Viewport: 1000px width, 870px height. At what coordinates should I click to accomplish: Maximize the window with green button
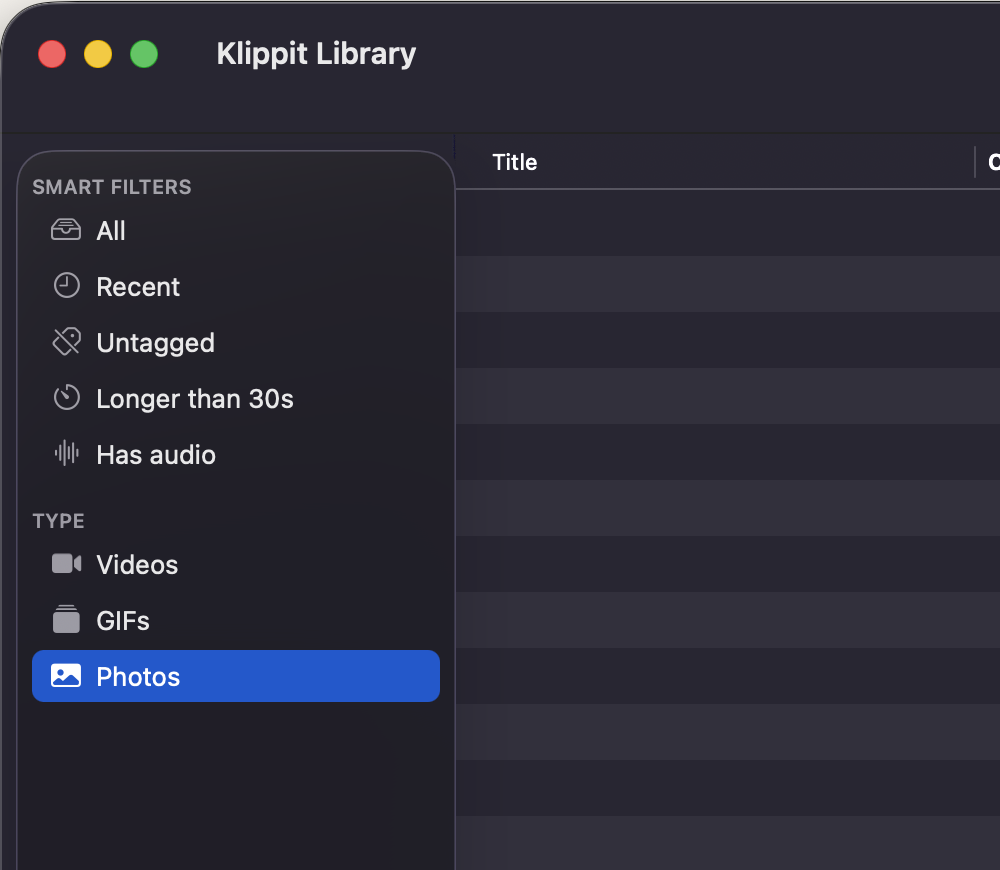click(x=144, y=54)
